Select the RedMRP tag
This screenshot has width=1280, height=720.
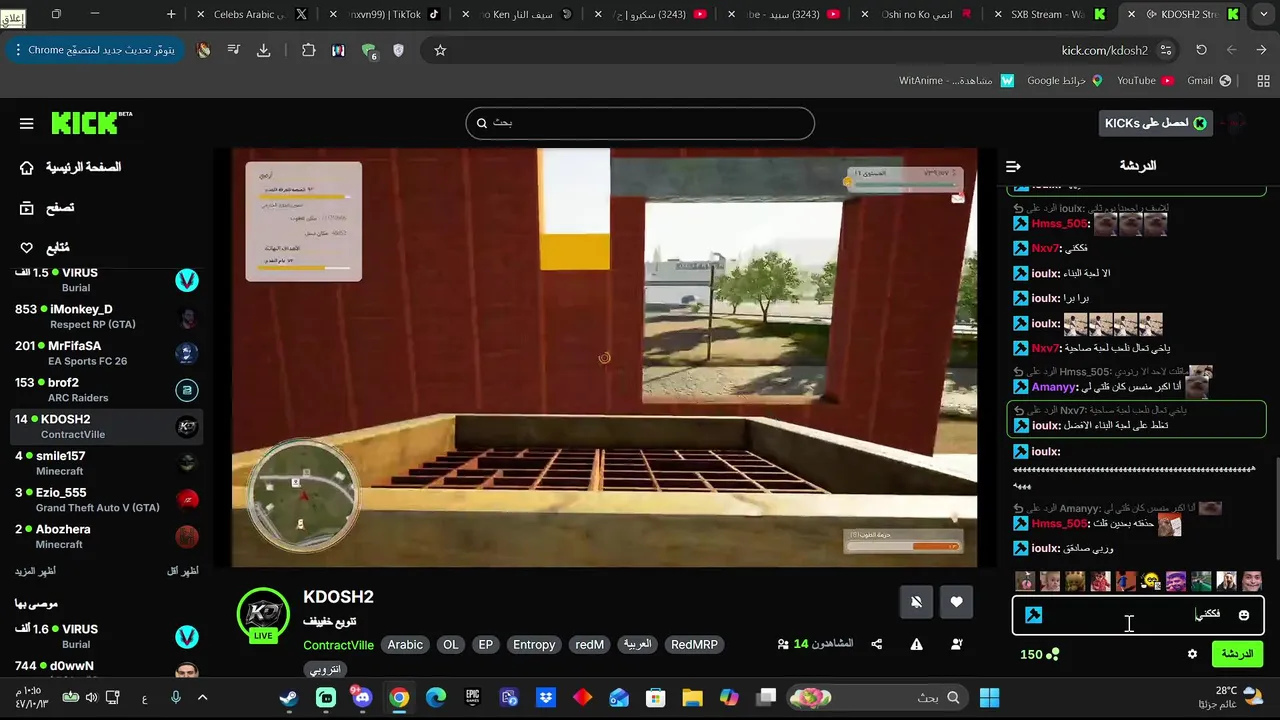click(694, 645)
